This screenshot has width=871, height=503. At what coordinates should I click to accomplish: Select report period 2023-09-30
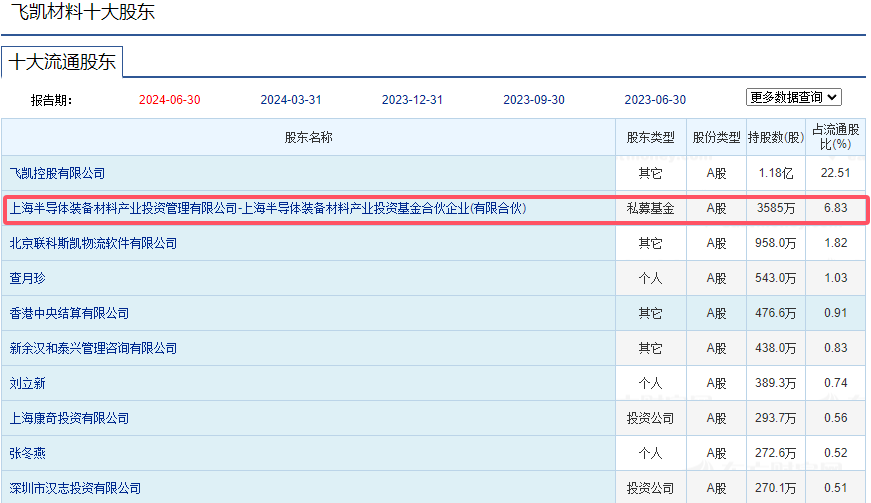point(534,100)
